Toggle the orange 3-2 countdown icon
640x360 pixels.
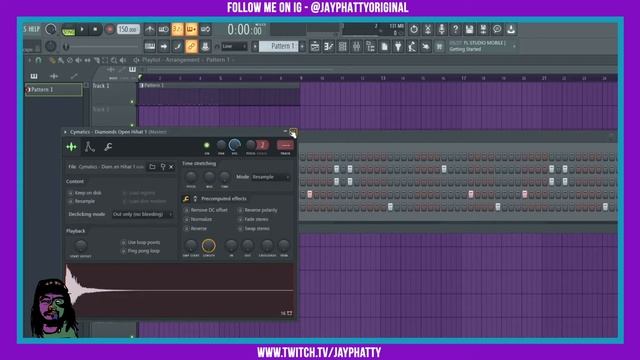(x=178, y=29)
